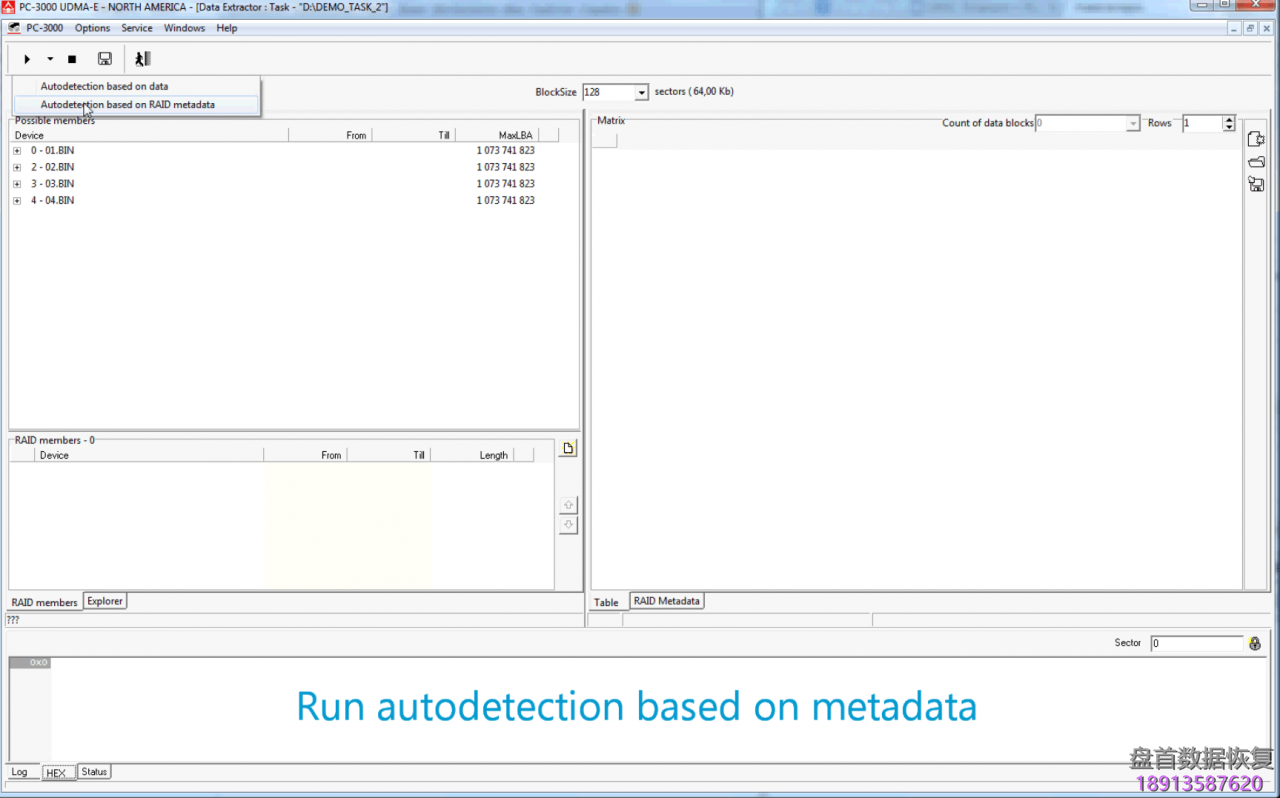
Task: Click the save configuration icon beside Matrix panel
Action: [1256, 184]
